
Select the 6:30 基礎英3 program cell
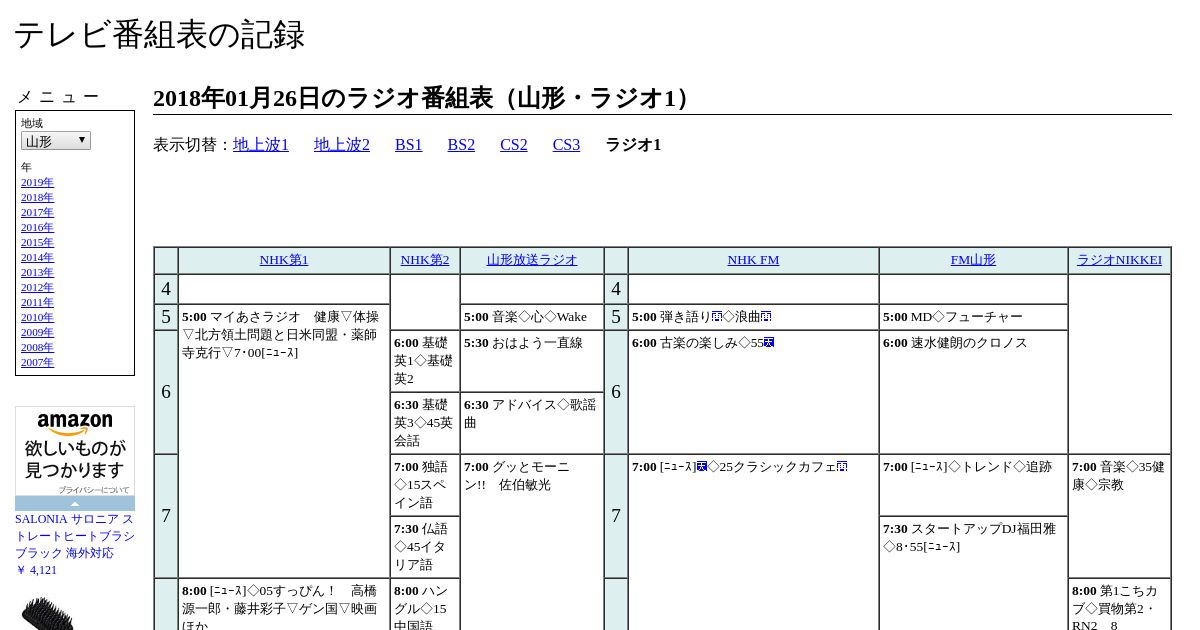[425, 423]
